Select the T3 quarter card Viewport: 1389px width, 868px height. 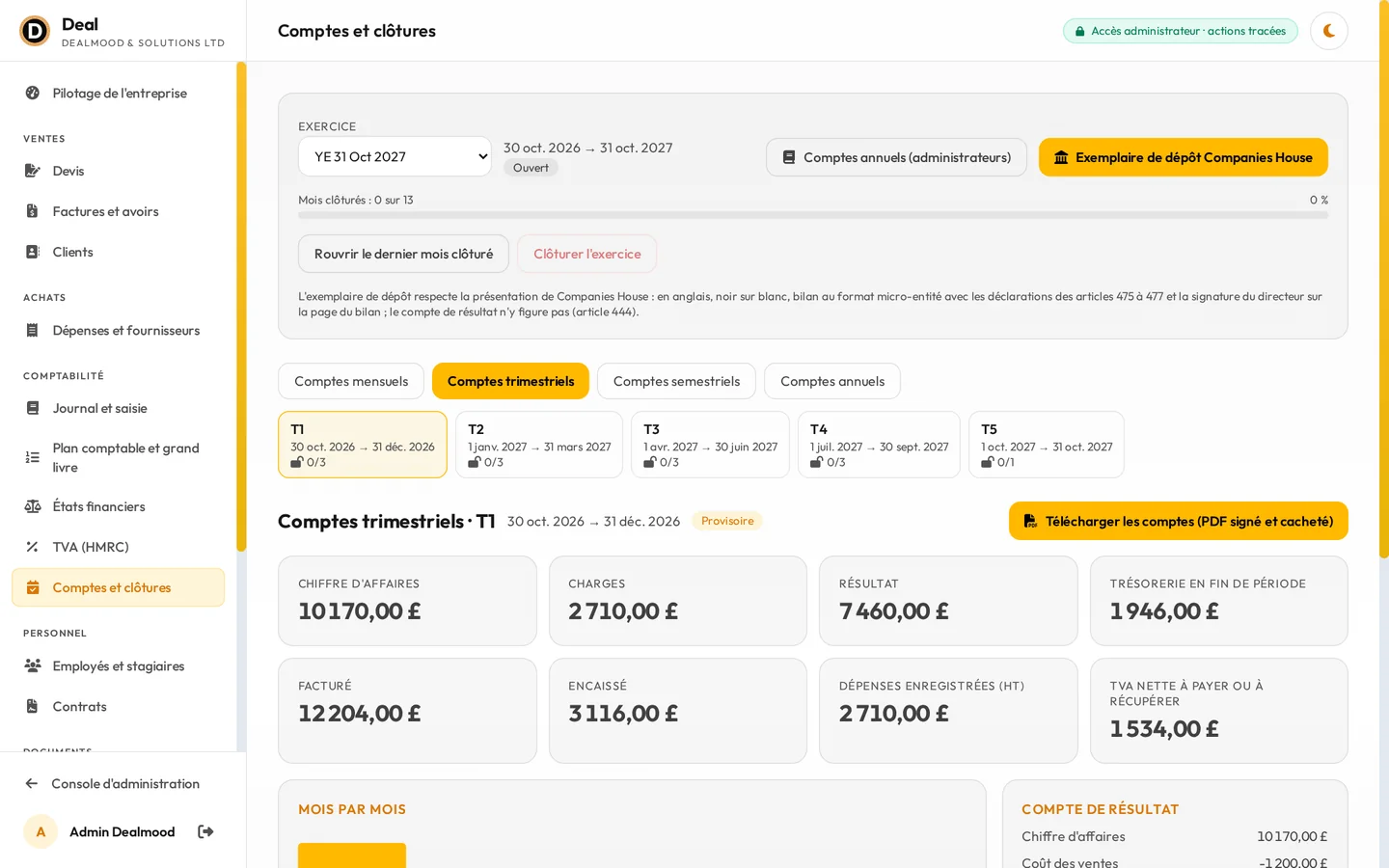coord(710,445)
